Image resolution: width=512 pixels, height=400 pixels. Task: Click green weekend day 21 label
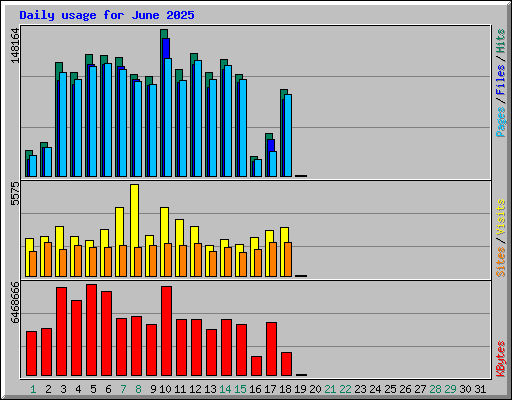(330, 389)
